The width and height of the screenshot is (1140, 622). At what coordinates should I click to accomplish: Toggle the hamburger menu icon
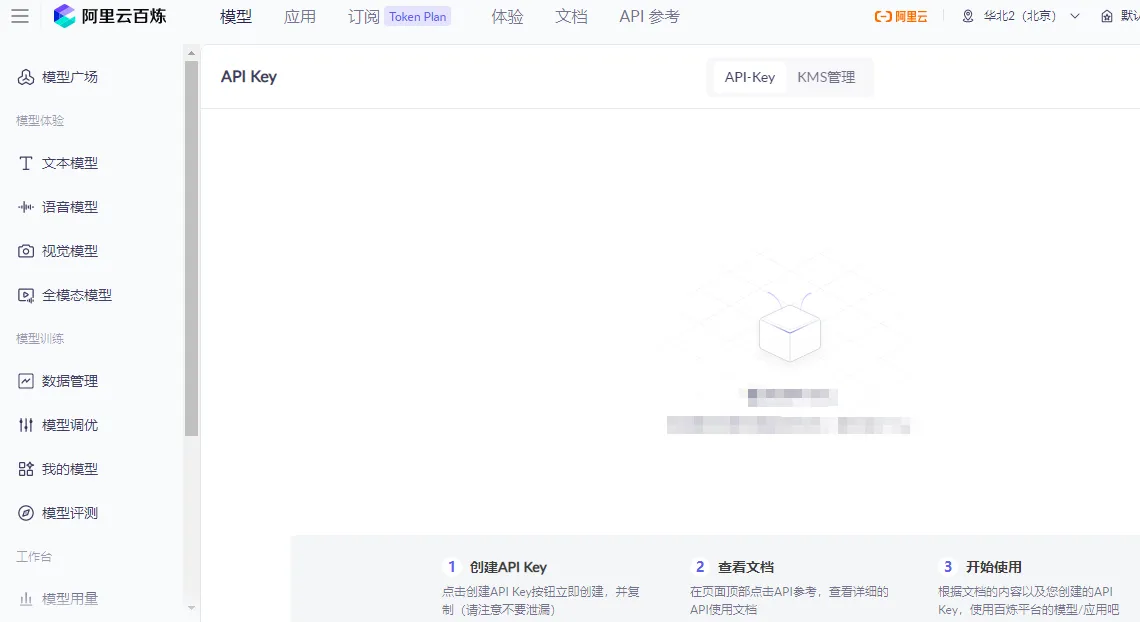20,16
